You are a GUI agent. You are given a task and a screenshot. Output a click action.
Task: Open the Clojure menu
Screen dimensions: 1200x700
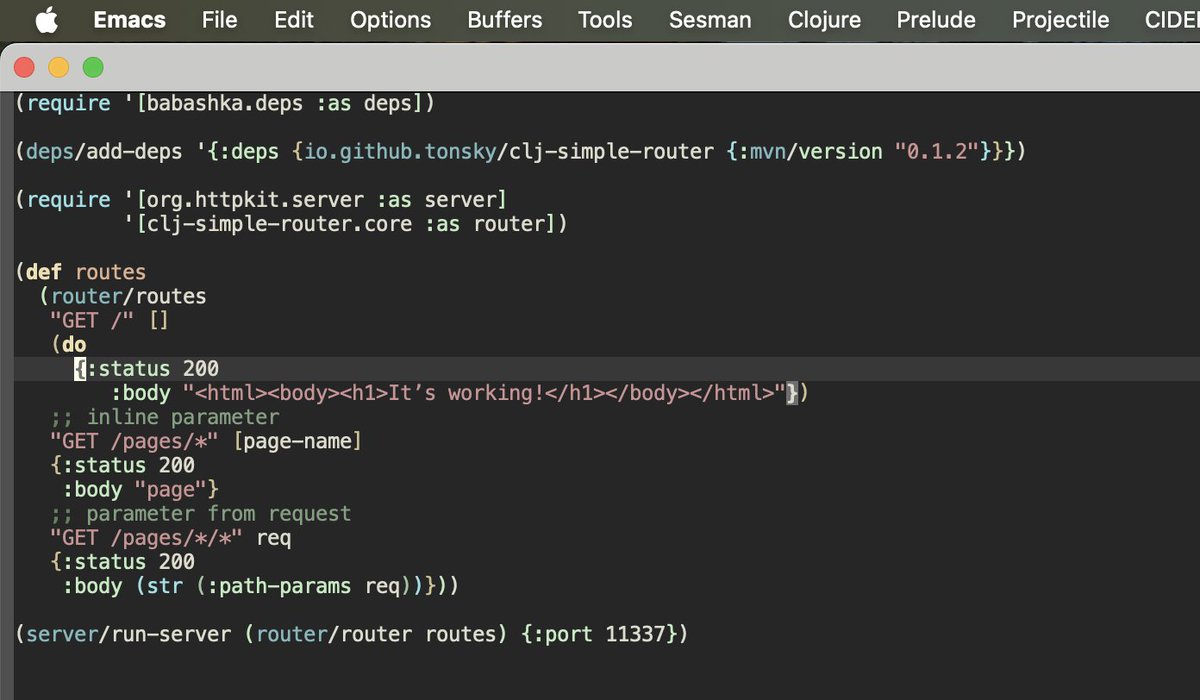(824, 20)
